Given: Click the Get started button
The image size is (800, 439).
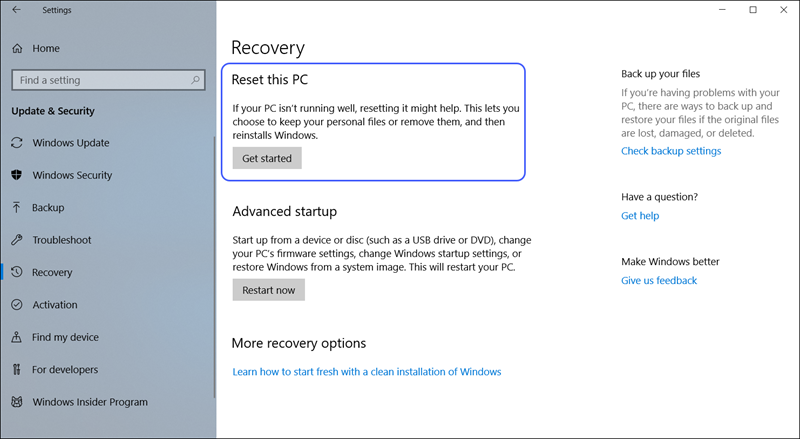Looking at the screenshot, I should click(267, 158).
